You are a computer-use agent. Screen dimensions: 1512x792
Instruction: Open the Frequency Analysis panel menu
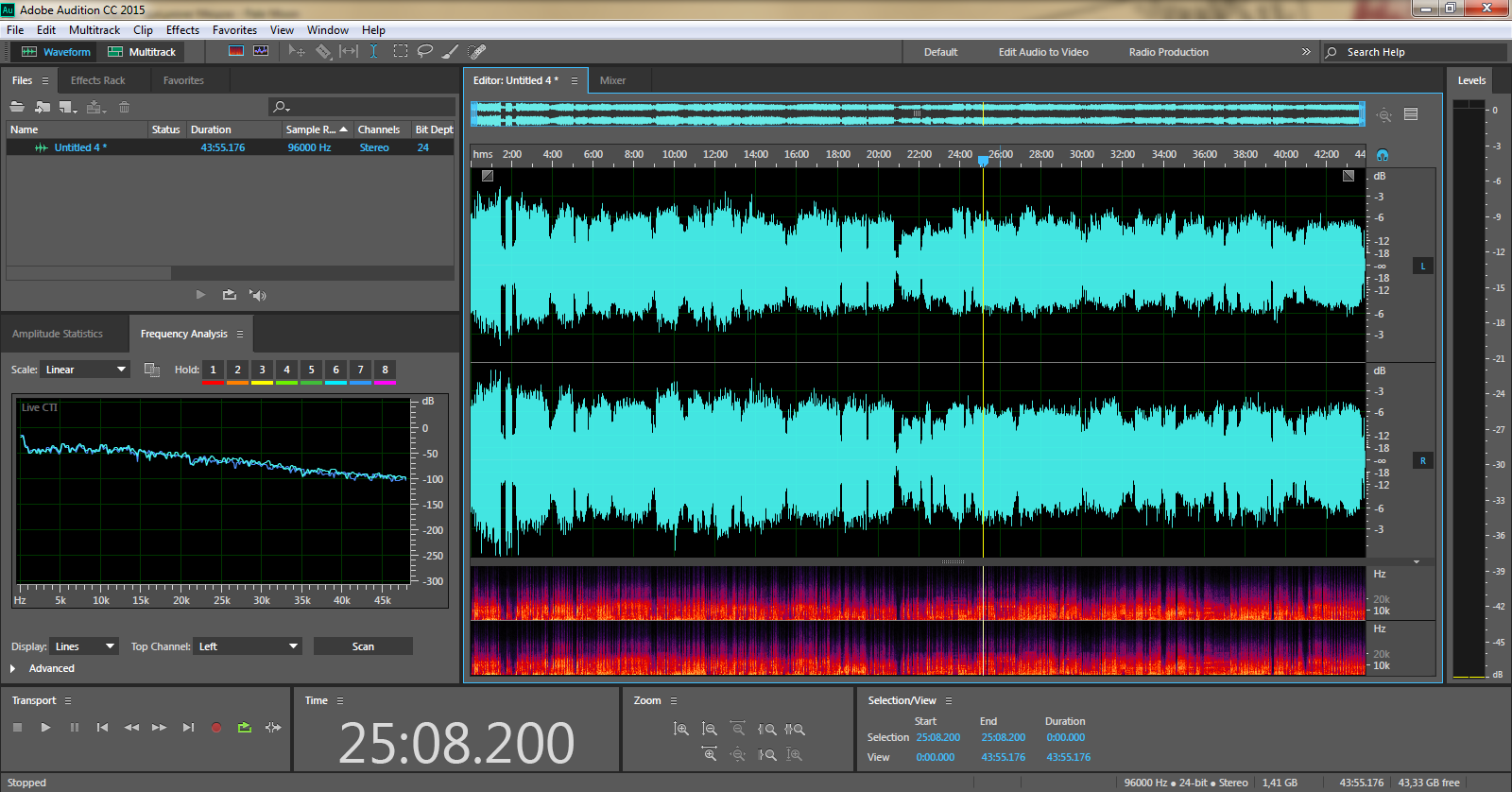(240, 334)
